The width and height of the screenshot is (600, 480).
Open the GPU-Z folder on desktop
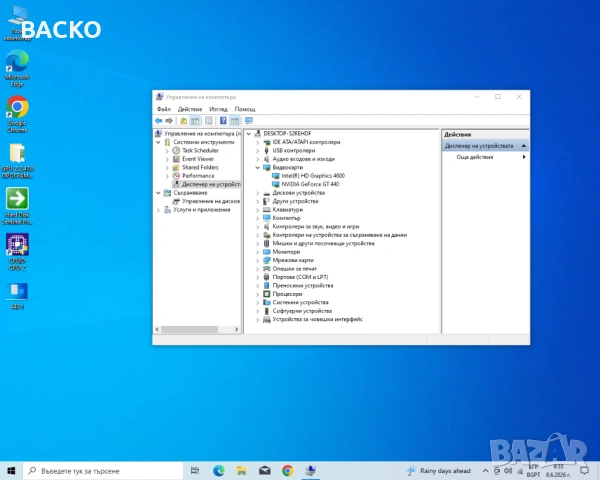(17, 161)
